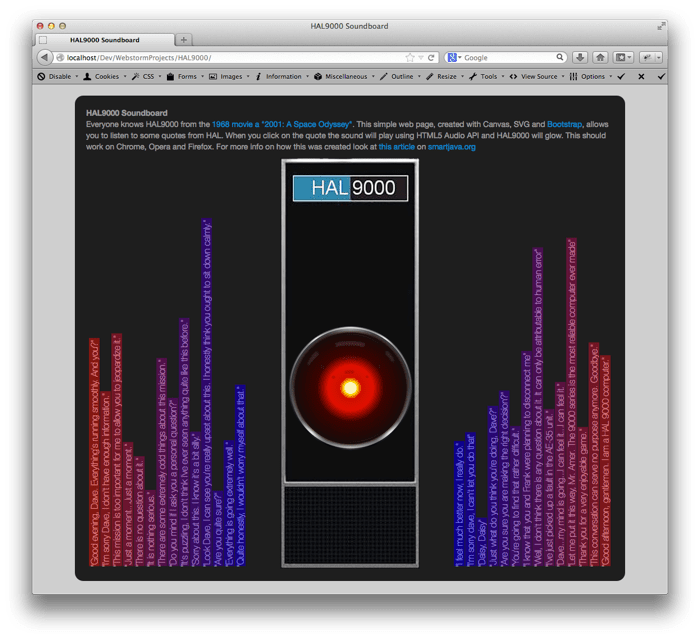The image size is (700, 639).
Task: Play 'I'm sorry dave, I can't let you do that'
Action: (x=471, y=500)
